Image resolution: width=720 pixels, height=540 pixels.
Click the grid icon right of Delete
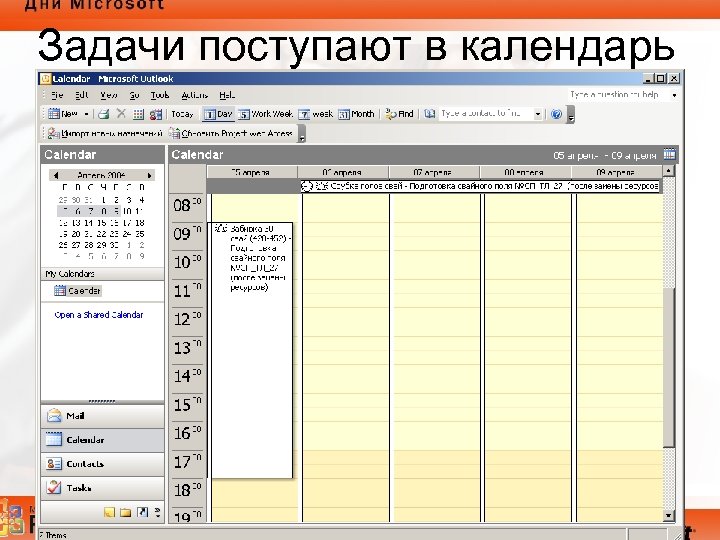138,114
